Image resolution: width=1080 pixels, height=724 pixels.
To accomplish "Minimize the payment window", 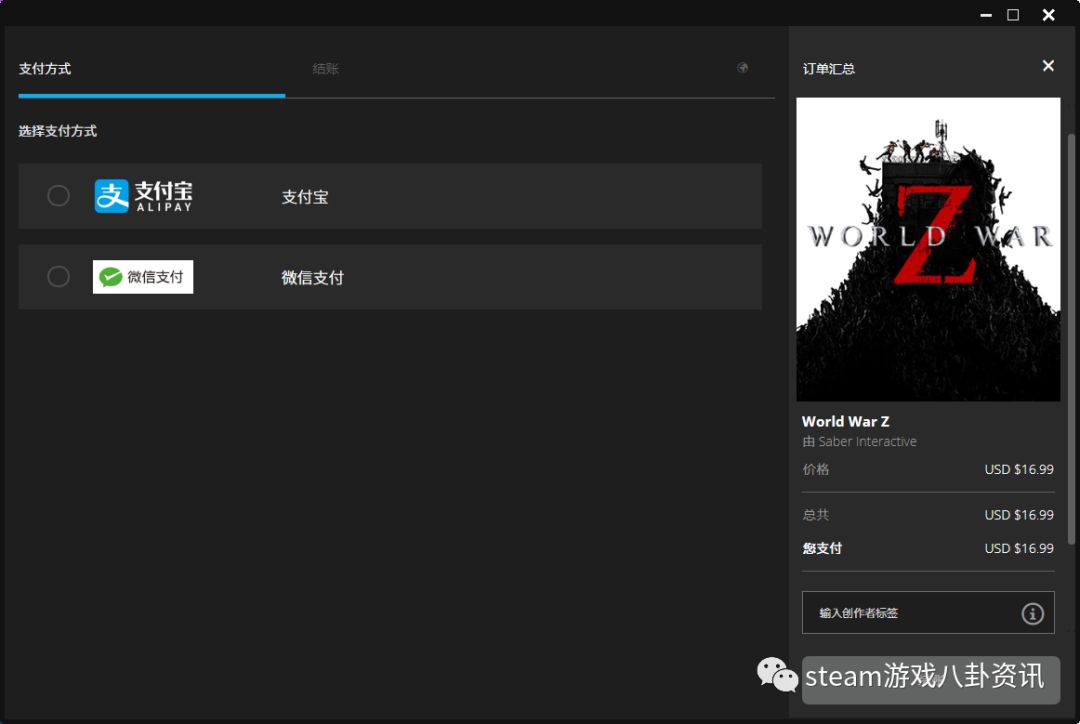I will click(x=986, y=14).
